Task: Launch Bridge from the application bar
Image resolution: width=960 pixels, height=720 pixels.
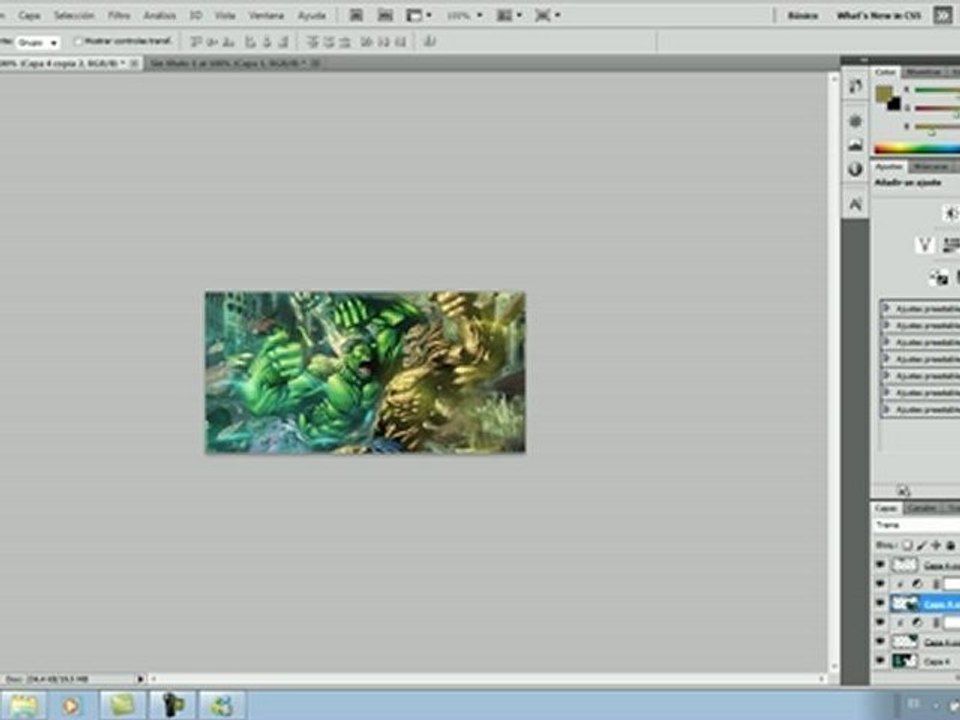Action: click(x=356, y=15)
